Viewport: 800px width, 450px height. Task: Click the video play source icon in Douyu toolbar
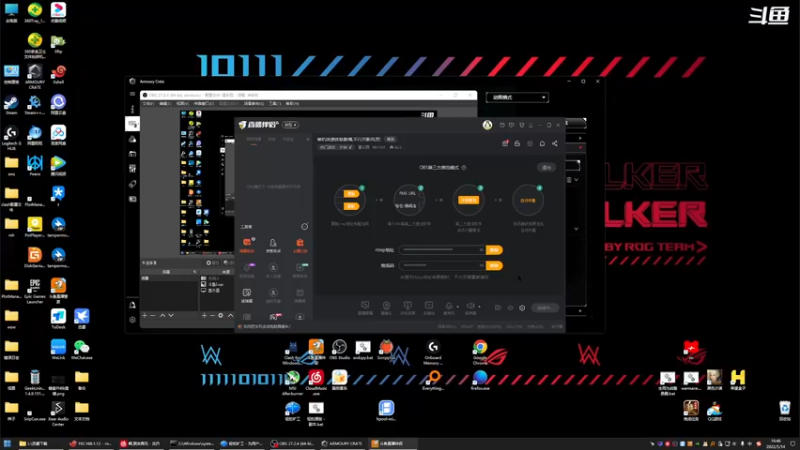(x=429, y=306)
